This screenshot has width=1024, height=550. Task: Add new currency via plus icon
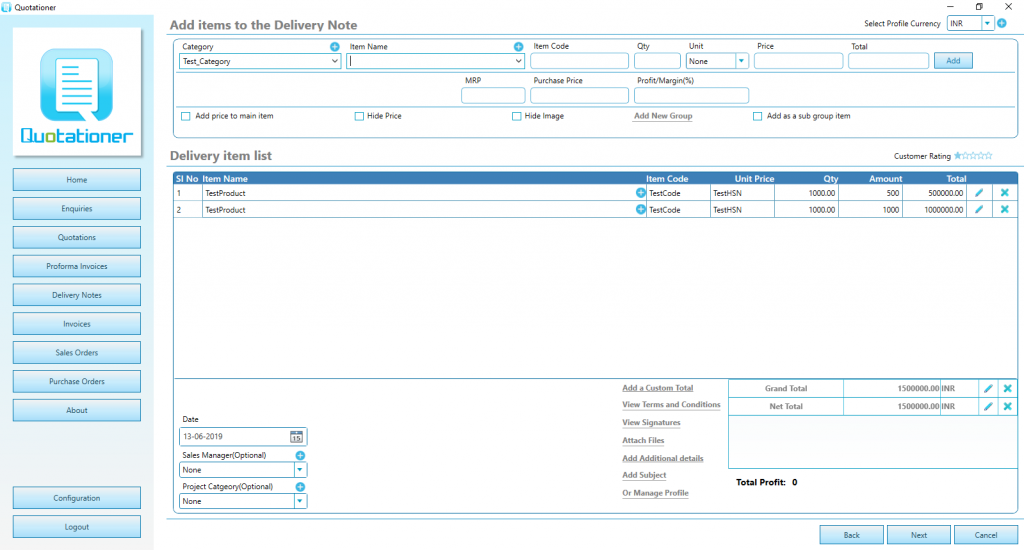(1002, 23)
